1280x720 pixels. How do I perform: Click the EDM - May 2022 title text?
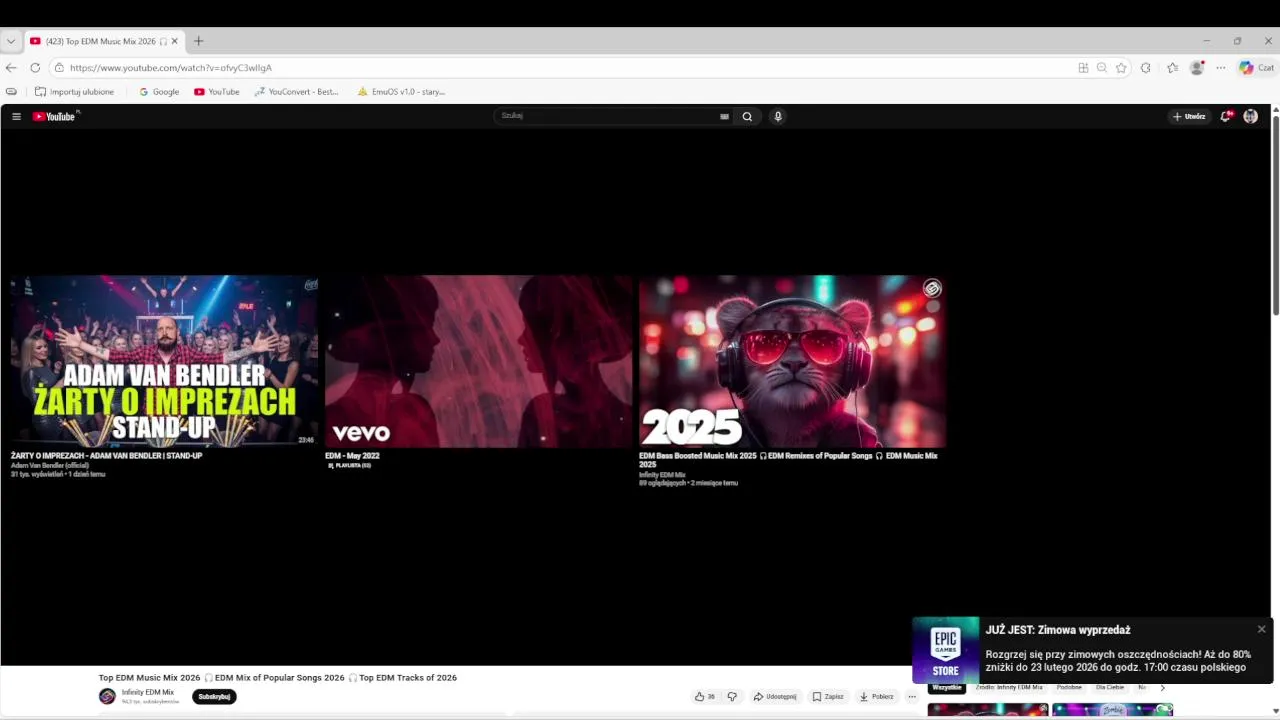[x=352, y=456]
